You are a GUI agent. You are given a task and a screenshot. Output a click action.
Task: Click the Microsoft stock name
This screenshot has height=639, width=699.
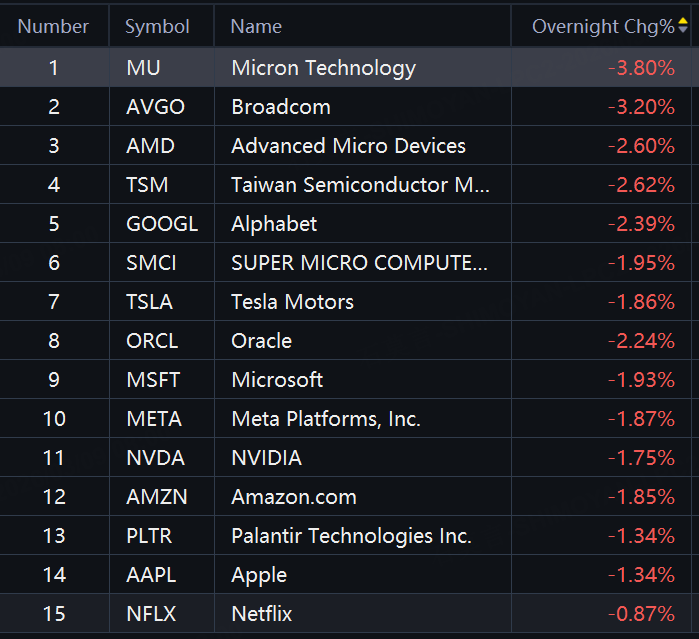[277, 380]
